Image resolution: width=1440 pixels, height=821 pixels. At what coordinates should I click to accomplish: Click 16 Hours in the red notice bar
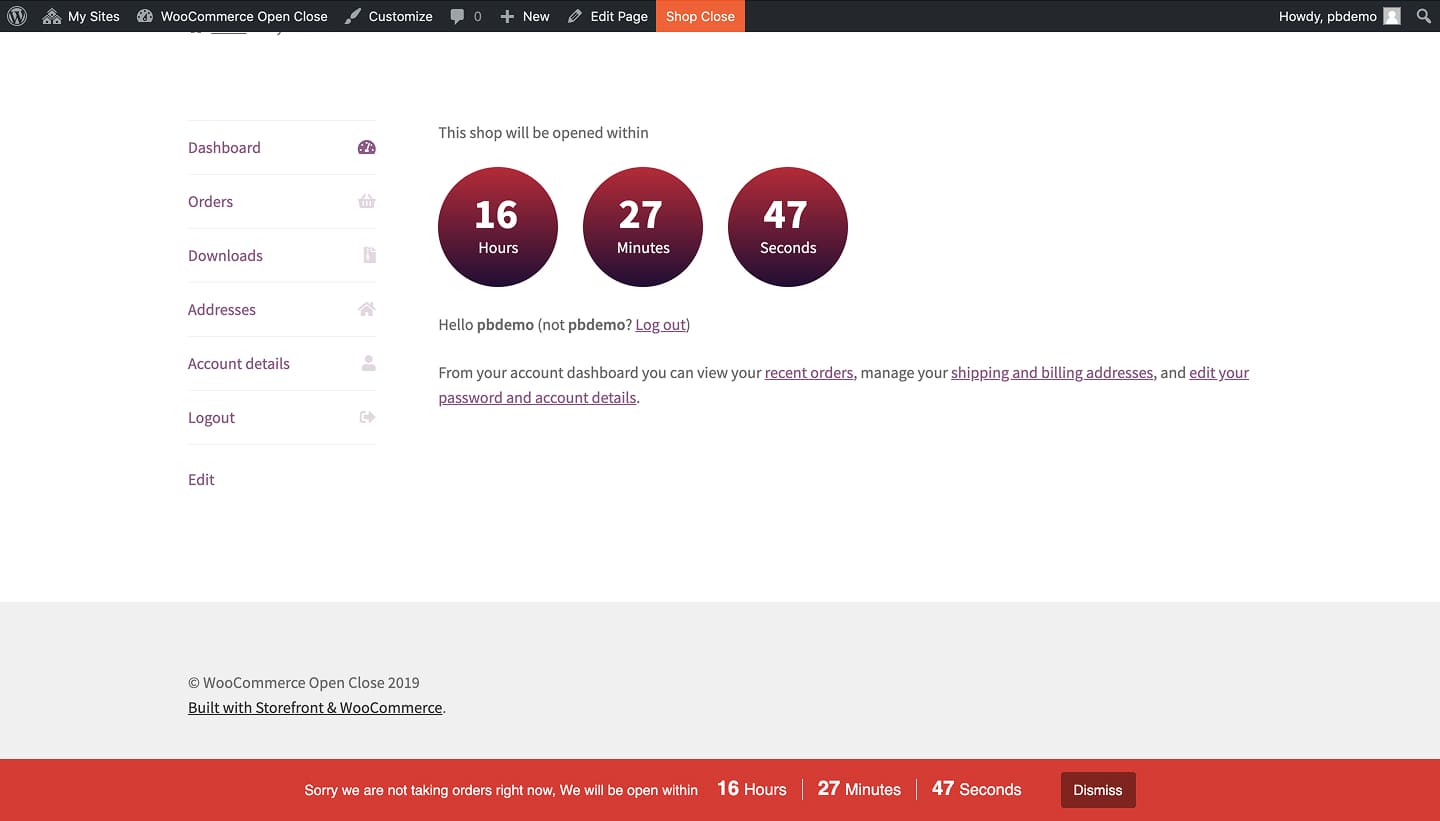[751, 789]
